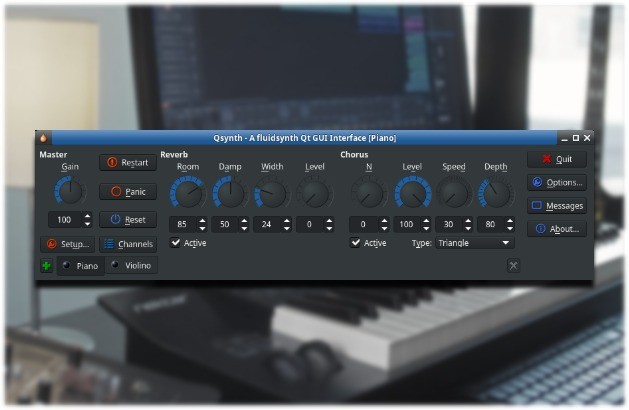Decrease Reverb Width with down arrow
Viewport: 629px width, 410px height.
(286, 228)
